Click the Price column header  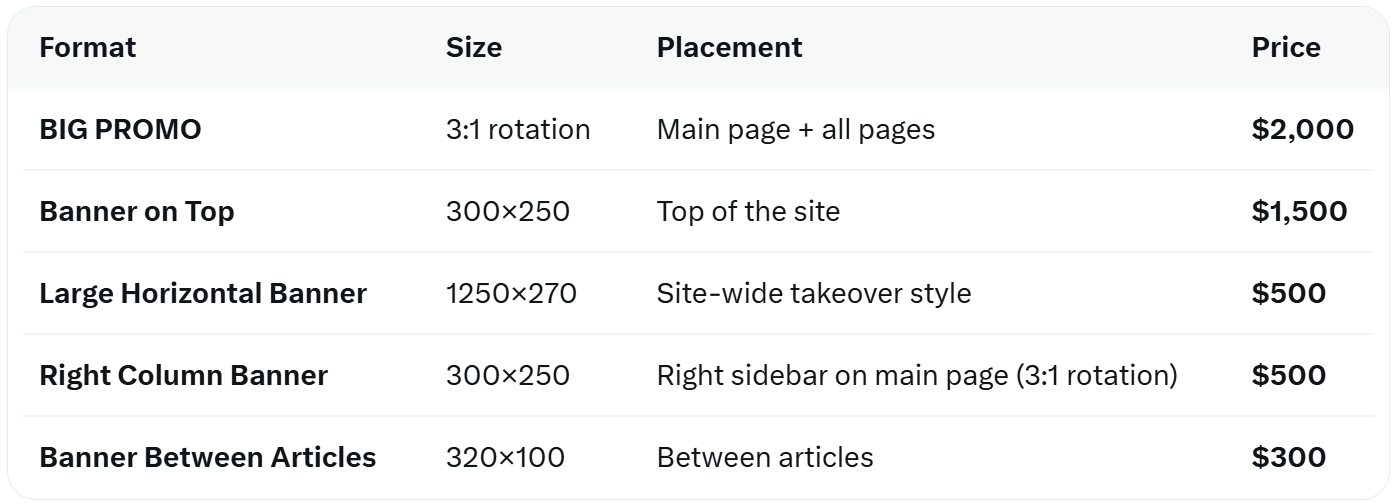coord(1286,47)
